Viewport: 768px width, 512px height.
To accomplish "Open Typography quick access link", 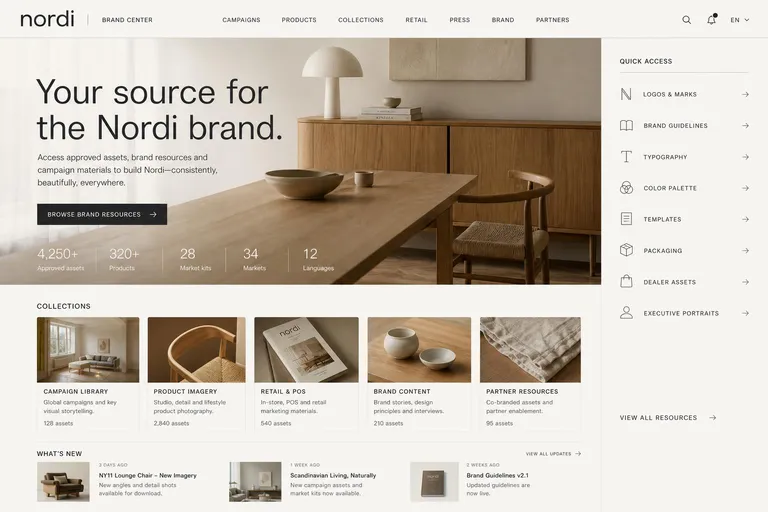I will [x=684, y=157].
